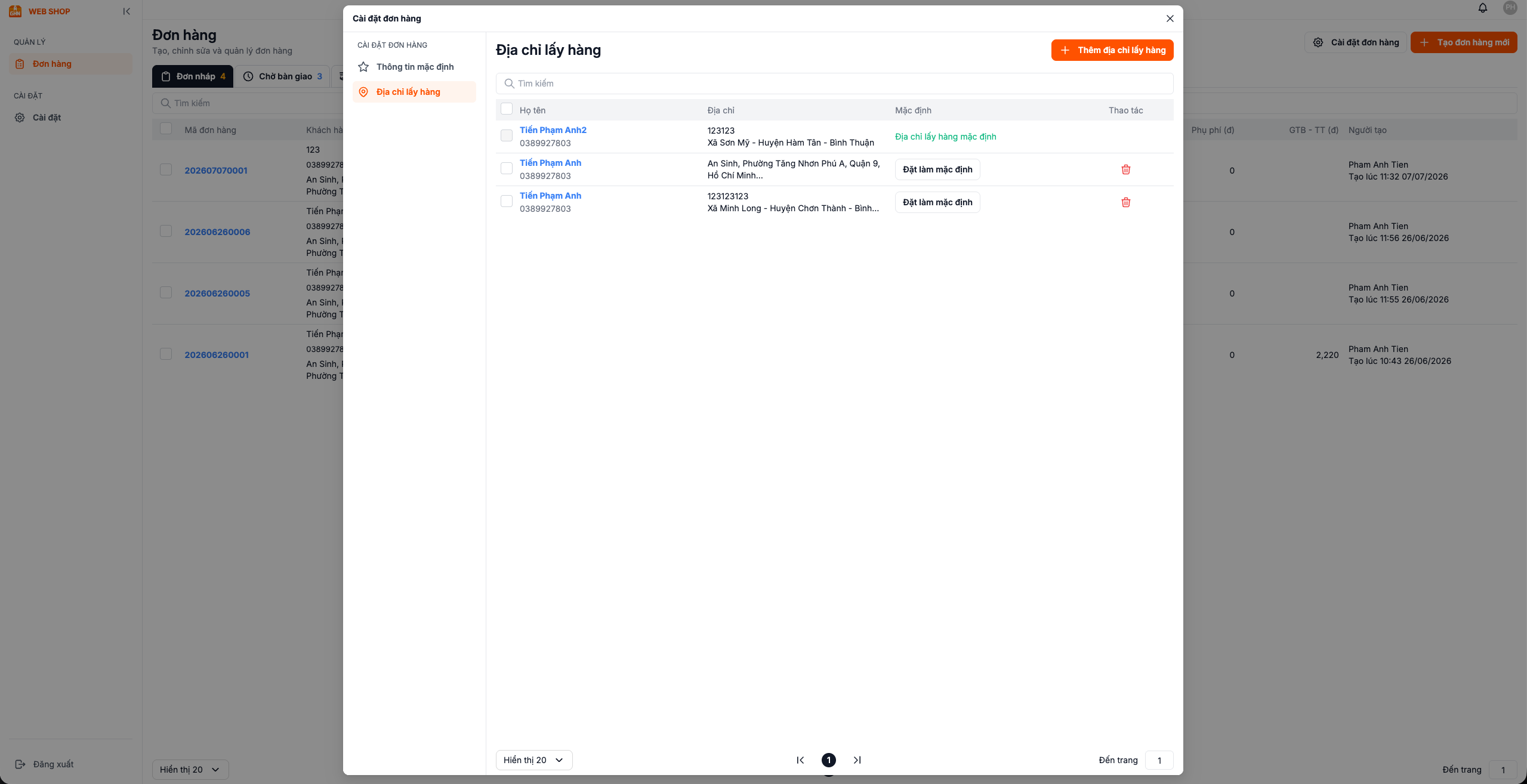Check the select-all box beside Họ tên
The height and width of the screenshot is (784, 1527).
click(x=507, y=109)
